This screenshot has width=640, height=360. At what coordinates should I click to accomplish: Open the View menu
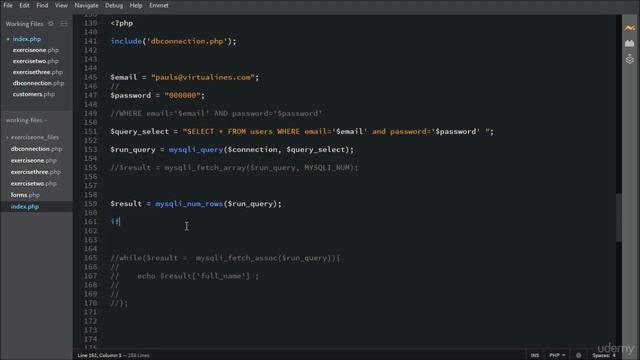[x=61, y=5]
